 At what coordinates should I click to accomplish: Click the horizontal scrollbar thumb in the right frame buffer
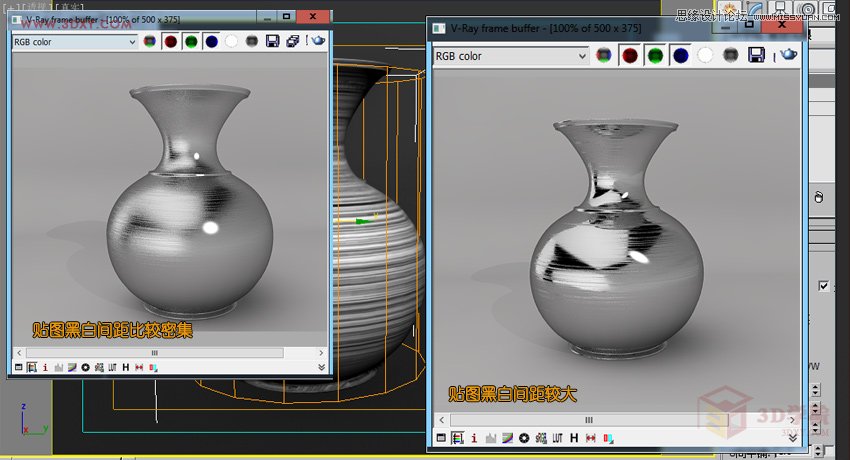[589, 420]
